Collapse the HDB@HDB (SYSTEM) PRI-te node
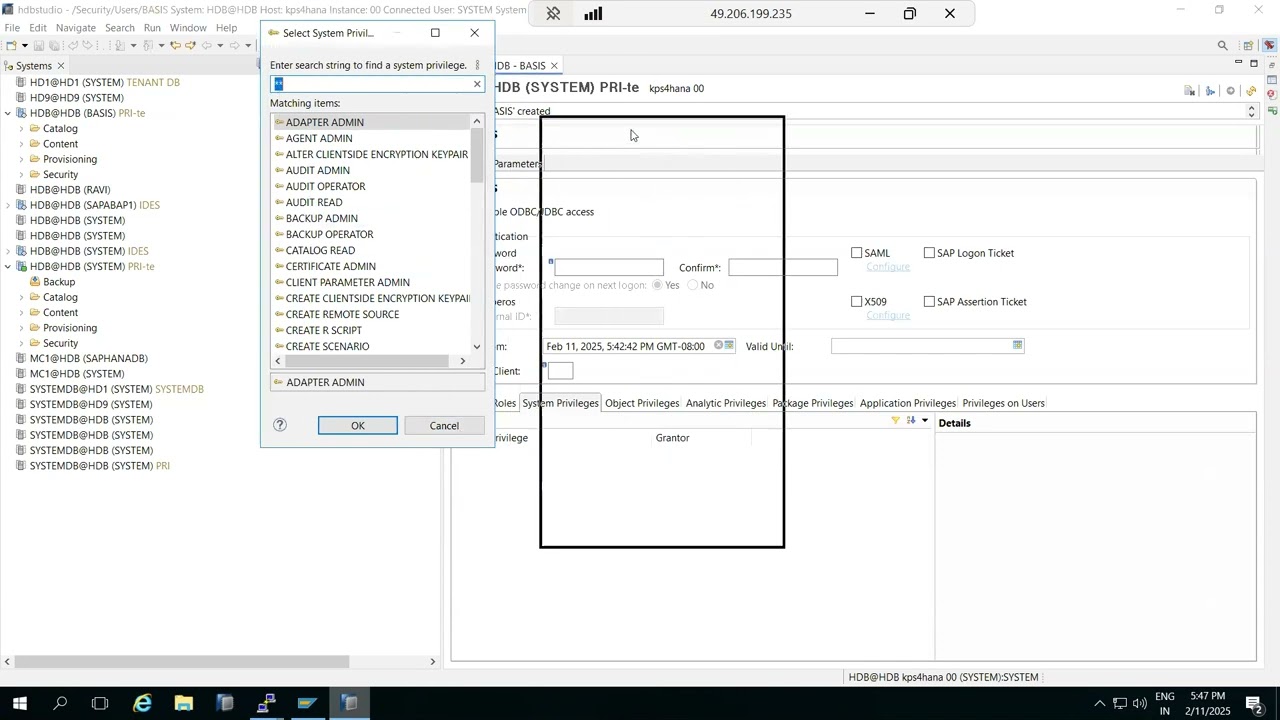 [x=8, y=267]
